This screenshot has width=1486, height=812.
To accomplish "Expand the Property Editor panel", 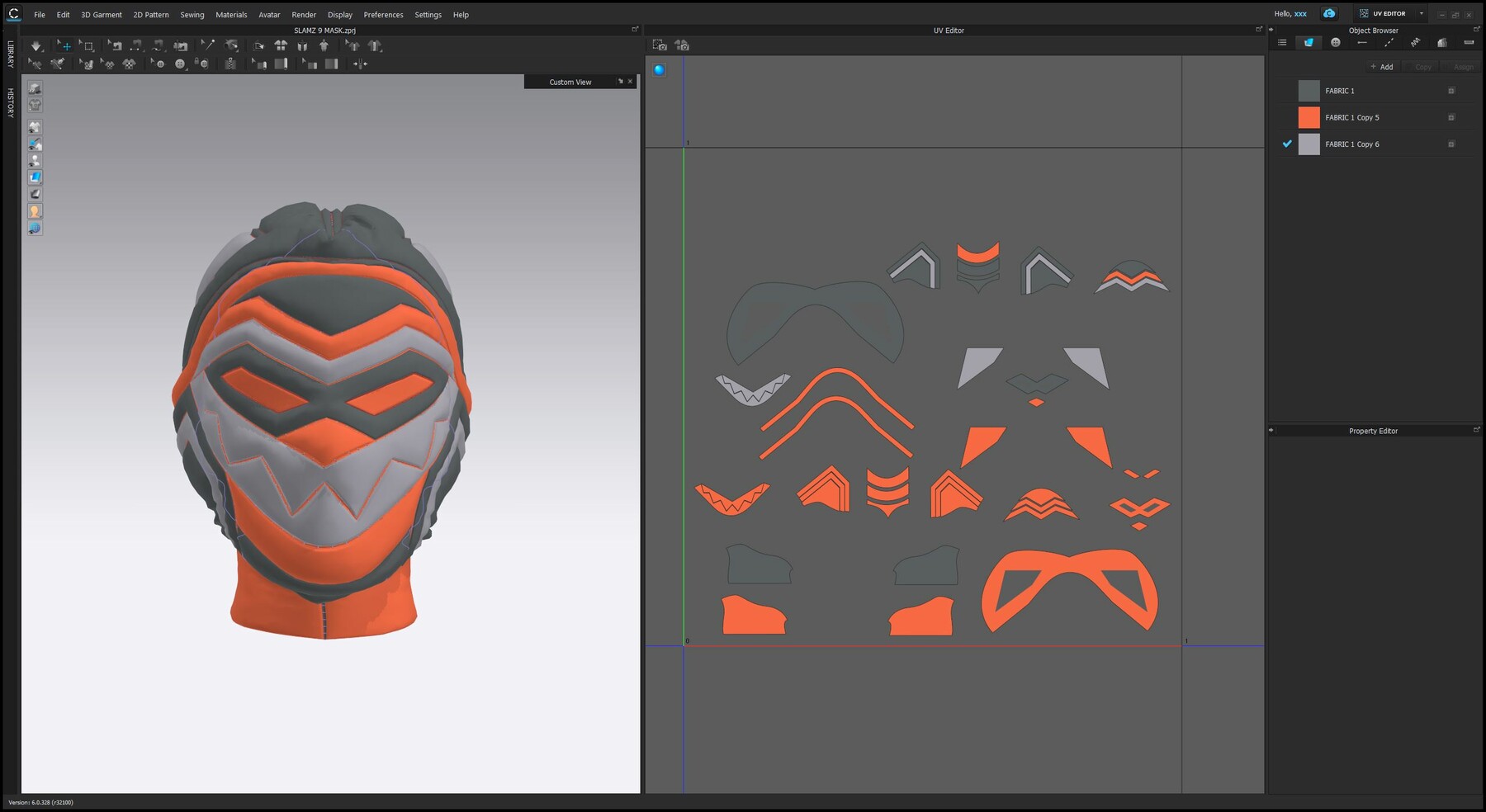I will click(1477, 430).
